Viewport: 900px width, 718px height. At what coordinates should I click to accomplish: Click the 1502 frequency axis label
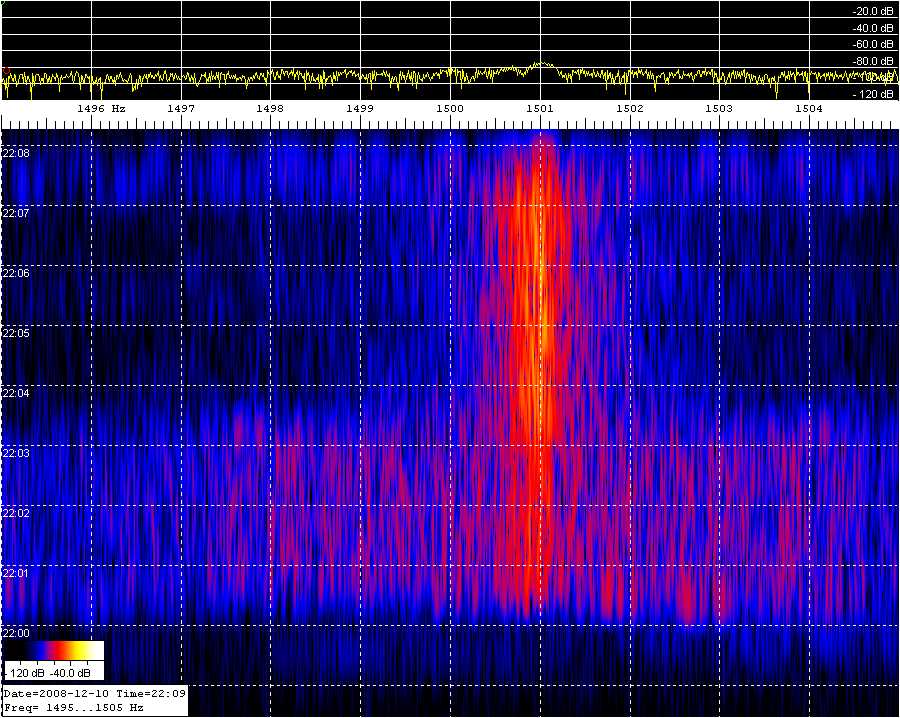[630, 108]
